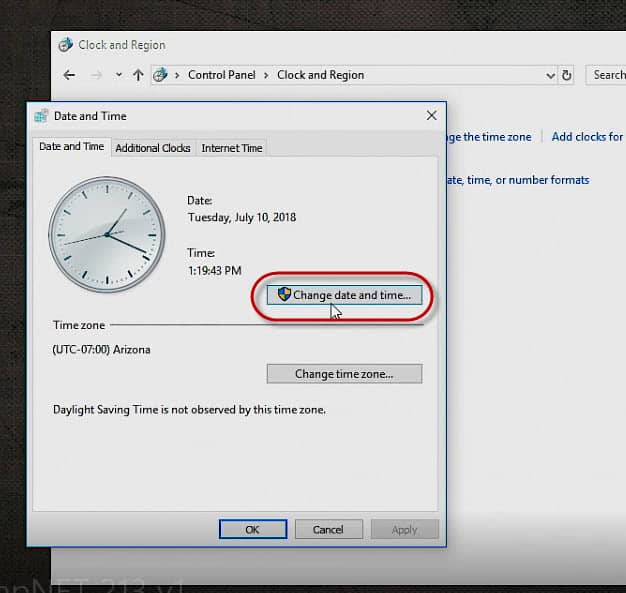Refresh the Clock and Region page

coord(566,75)
